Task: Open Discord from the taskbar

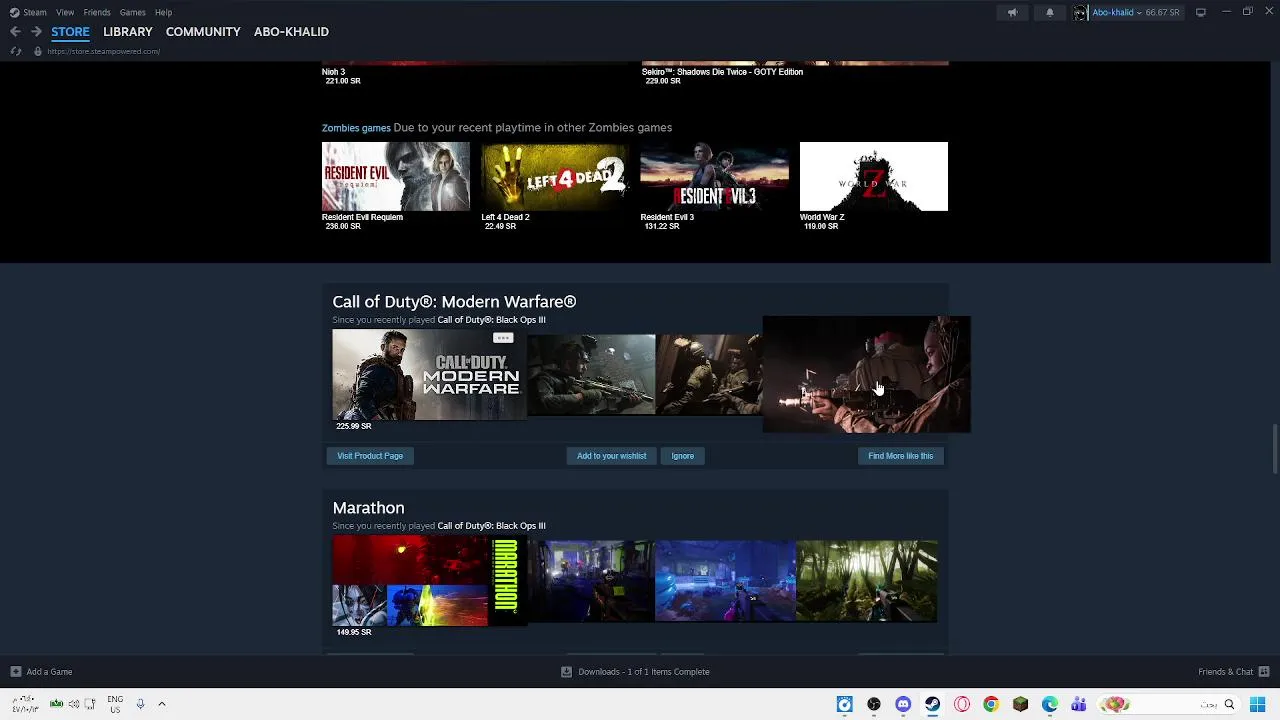Action: (x=903, y=704)
